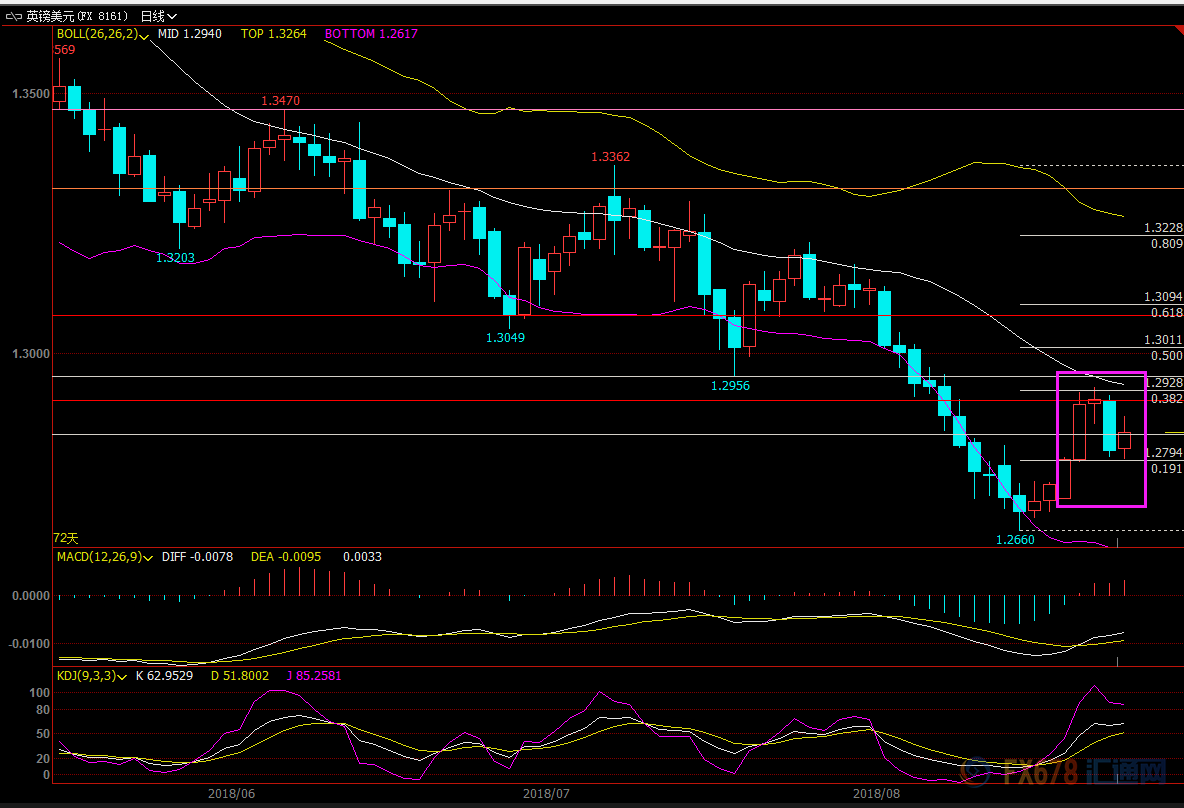Click the 1.3470 high price label
This screenshot has height=808, width=1184.
pyautogui.click(x=281, y=100)
